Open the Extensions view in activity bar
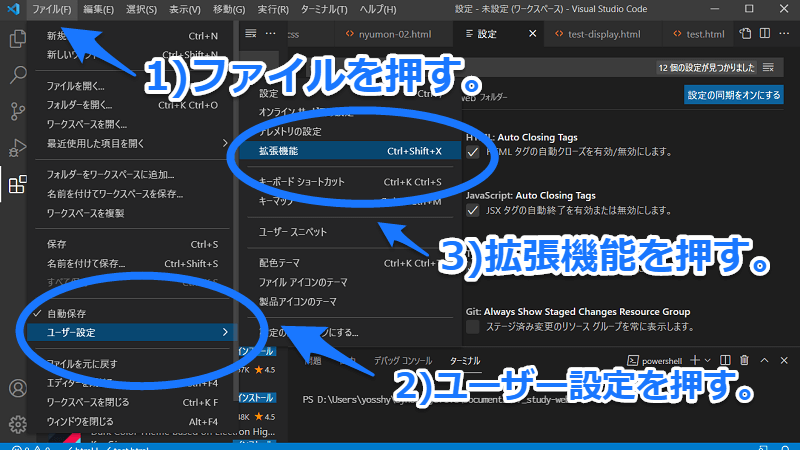This screenshot has height=450, width=800. (17, 185)
